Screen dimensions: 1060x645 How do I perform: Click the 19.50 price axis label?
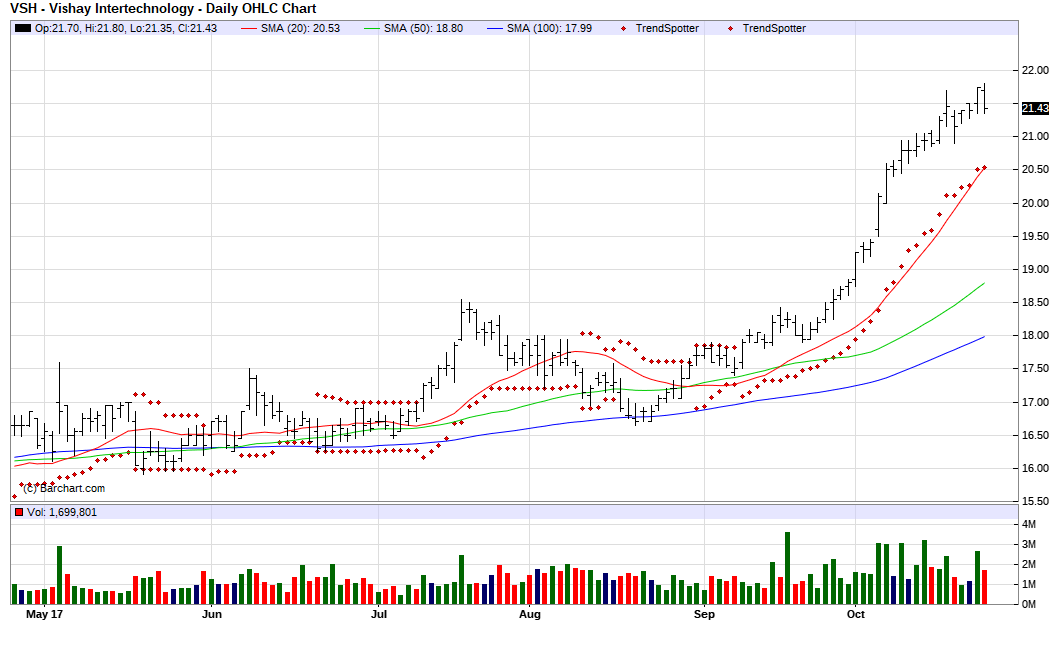[x=1035, y=236]
